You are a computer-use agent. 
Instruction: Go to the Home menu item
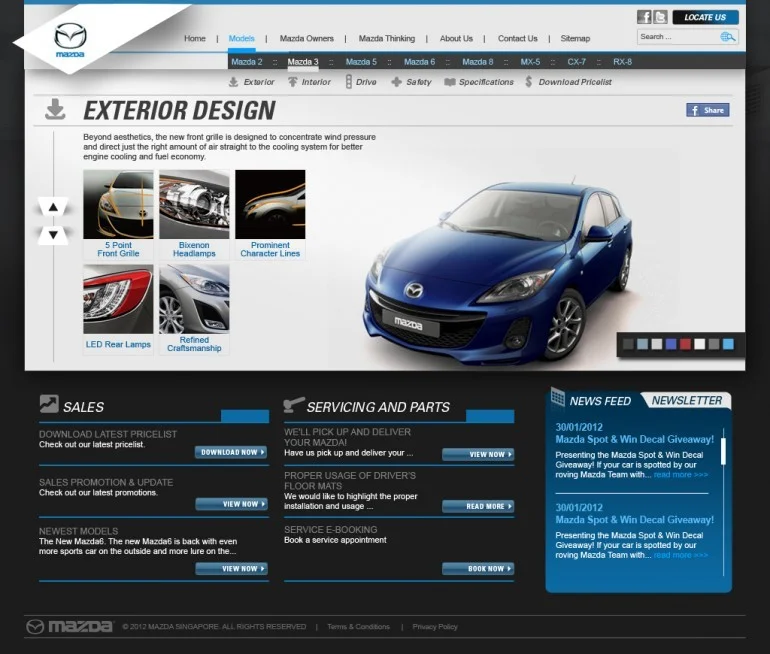click(194, 38)
